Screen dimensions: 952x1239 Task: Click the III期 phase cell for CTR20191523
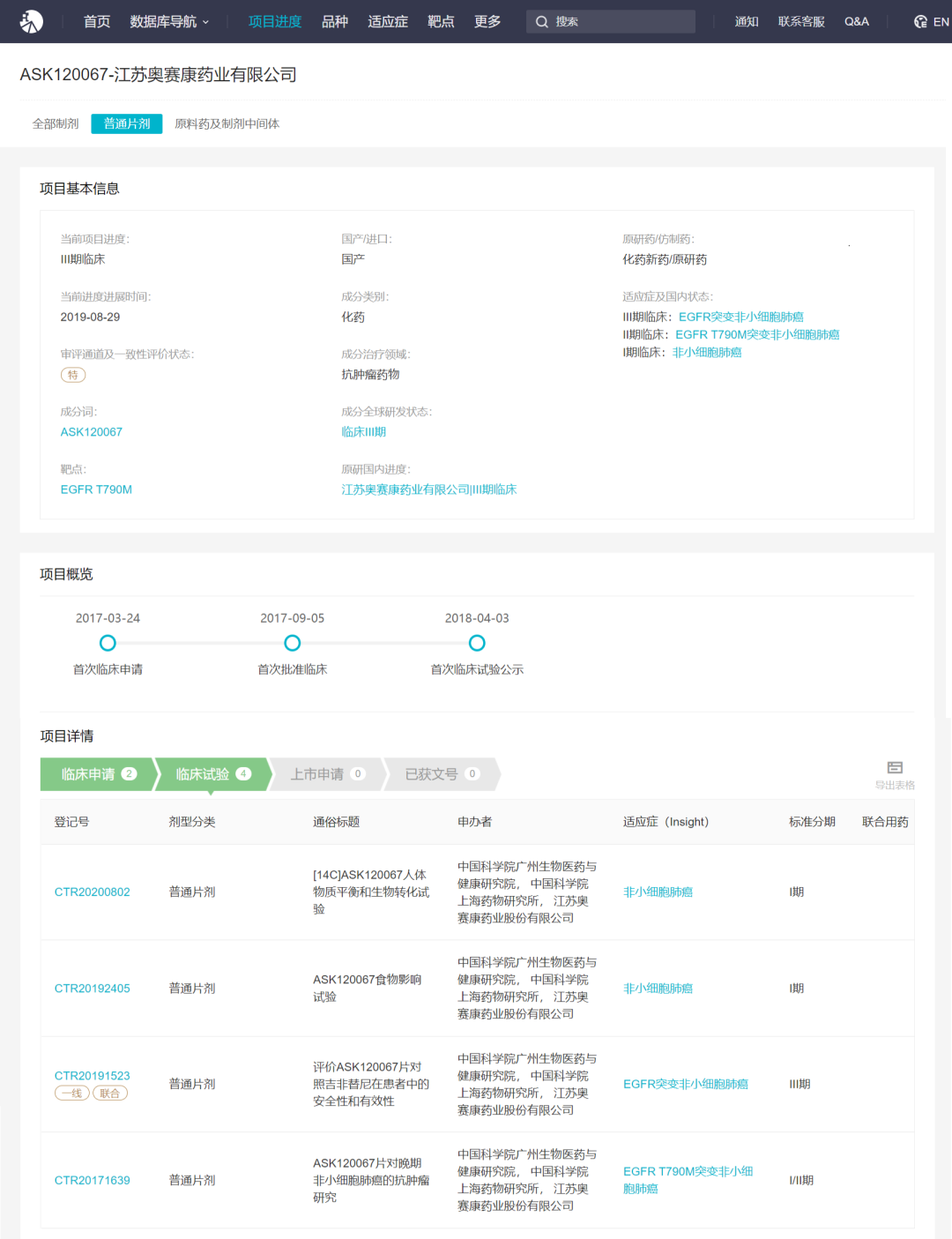[x=800, y=1085]
